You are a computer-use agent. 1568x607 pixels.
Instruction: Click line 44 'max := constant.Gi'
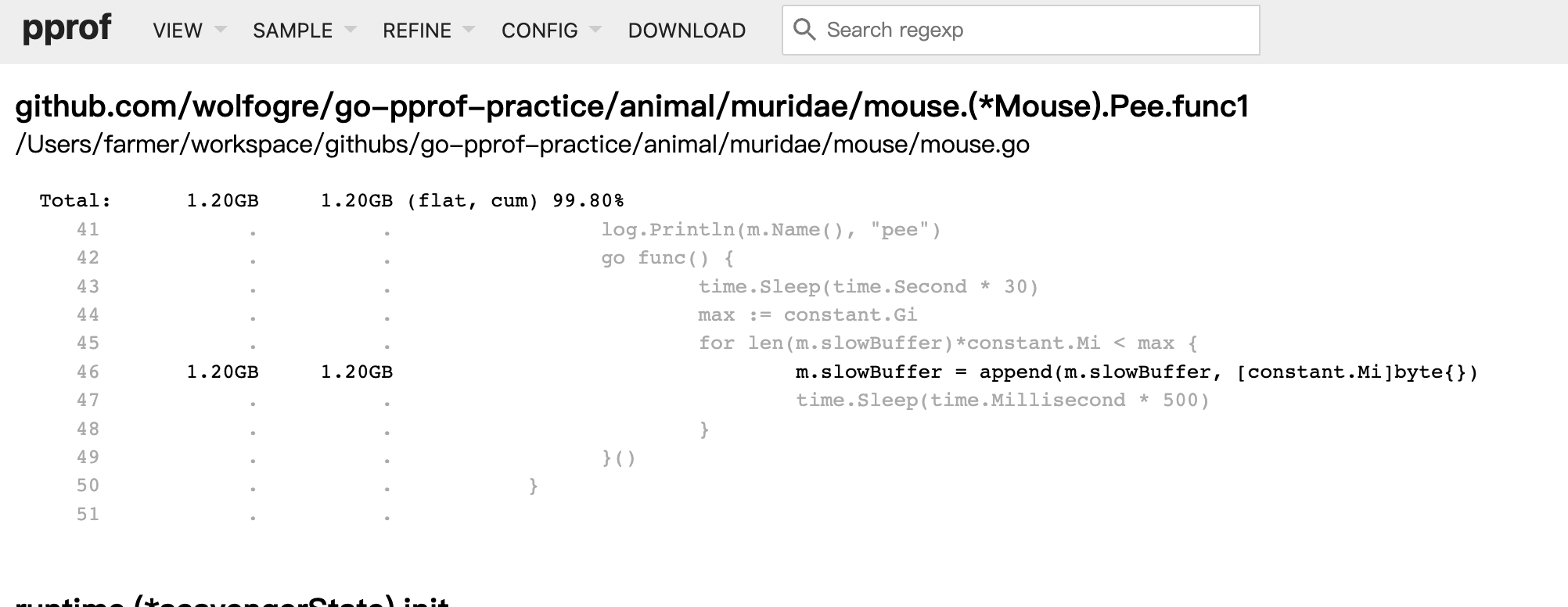[807, 315]
